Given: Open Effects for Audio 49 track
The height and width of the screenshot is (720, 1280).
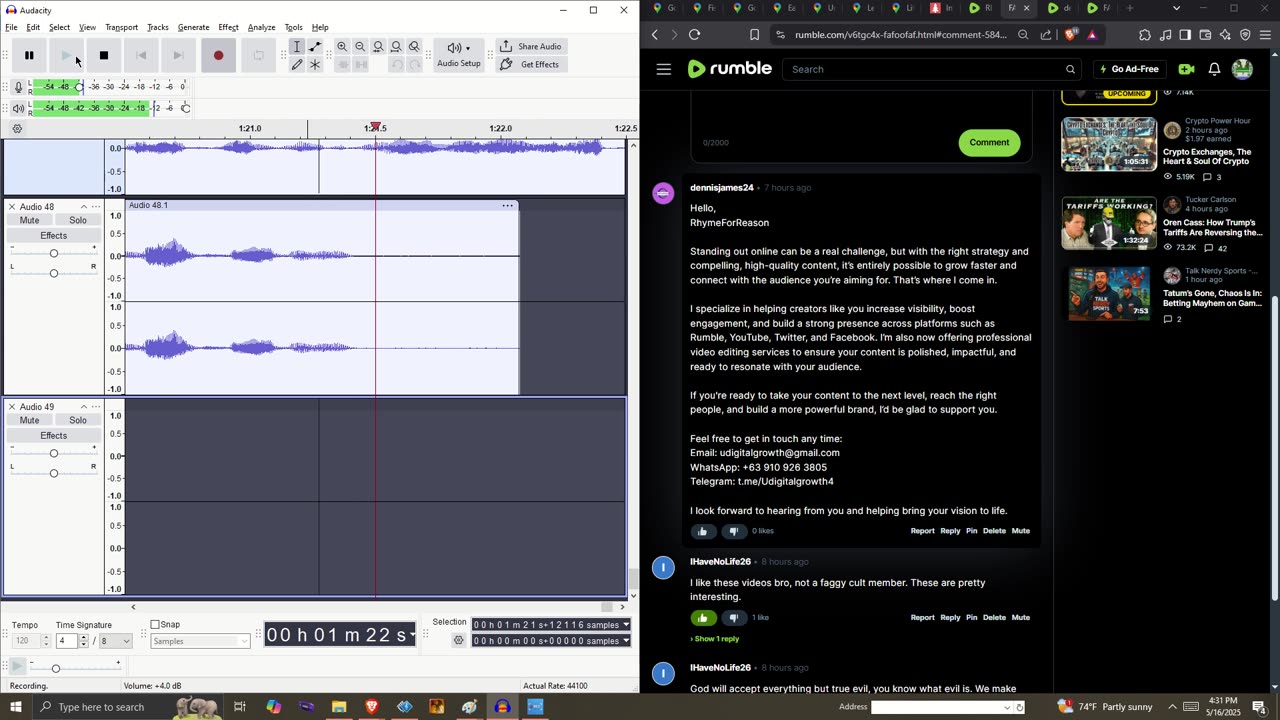Looking at the screenshot, I should coord(54,436).
